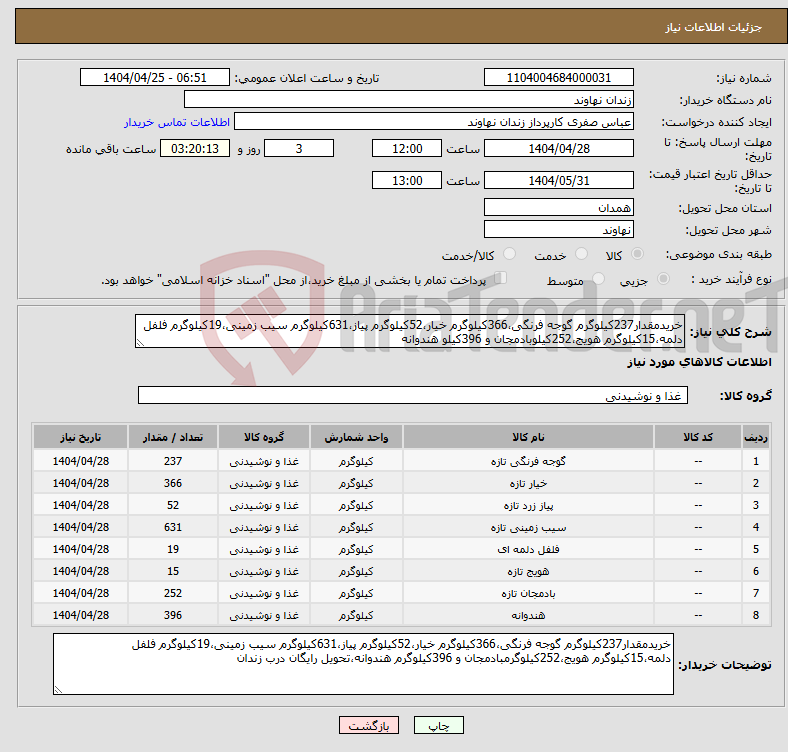This screenshot has height=752, width=788.
Task: Click quantity cell 396
Action: pos(173,615)
